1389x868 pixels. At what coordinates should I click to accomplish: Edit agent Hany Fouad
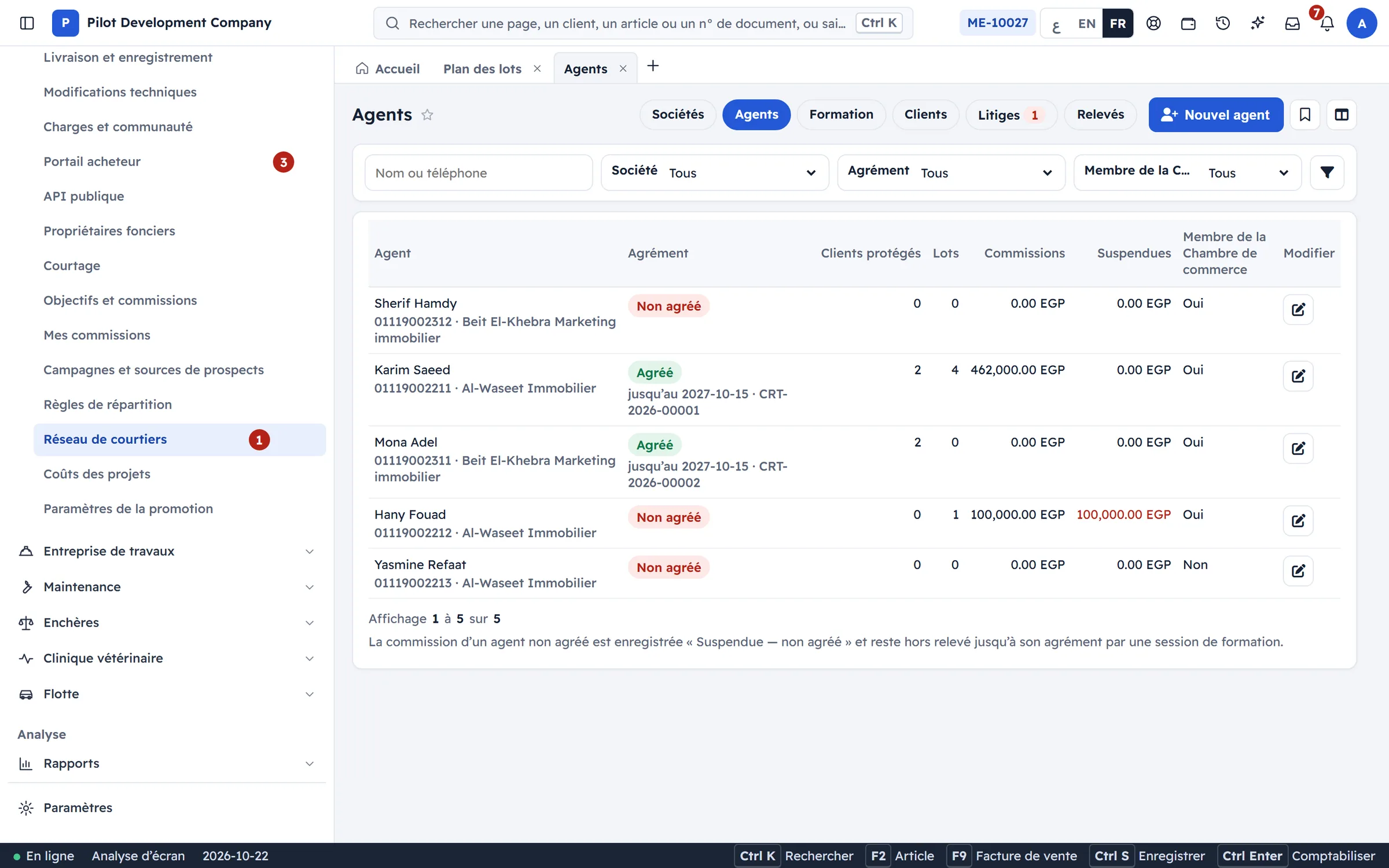pyautogui.click(x=1298, y=521)
